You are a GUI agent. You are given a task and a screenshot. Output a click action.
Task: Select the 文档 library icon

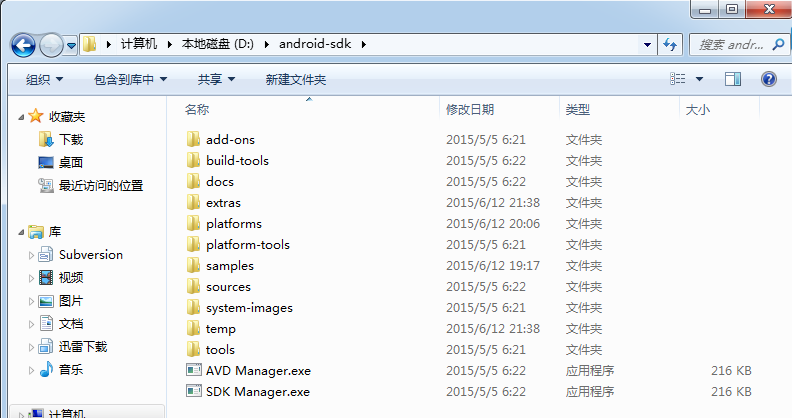(x=46, y=323)
